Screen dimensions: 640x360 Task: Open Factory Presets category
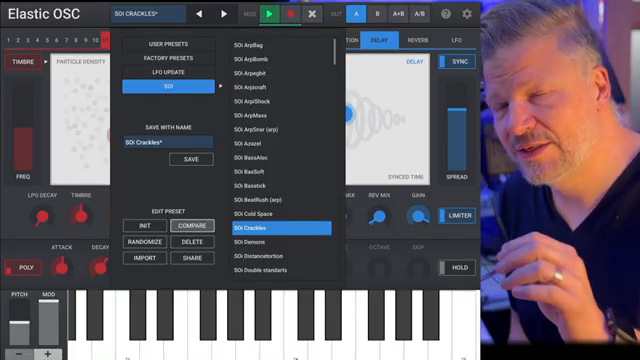(169, 58)
